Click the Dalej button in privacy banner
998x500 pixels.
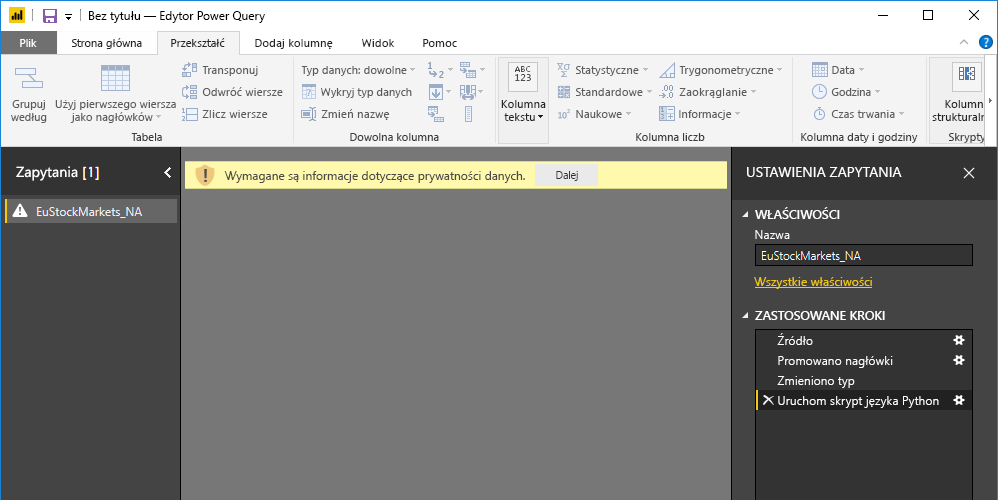tap(566, 176)
